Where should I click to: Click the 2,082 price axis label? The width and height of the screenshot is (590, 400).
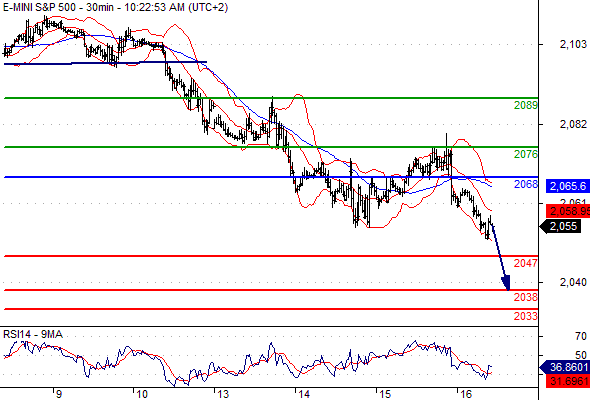pos(573,124)
